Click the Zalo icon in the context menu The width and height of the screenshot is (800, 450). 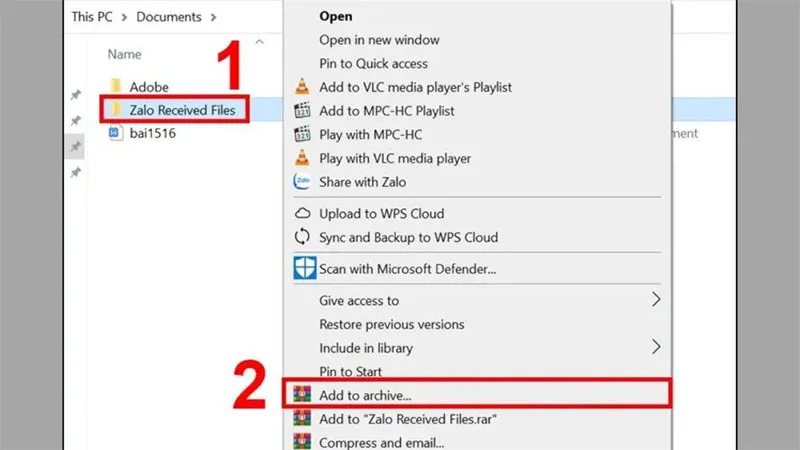pos(302,182)
